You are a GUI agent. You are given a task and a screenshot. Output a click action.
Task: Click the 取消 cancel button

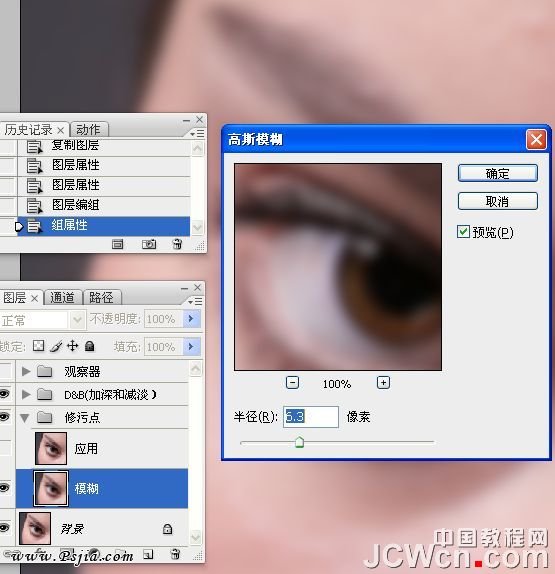[x=498, y=201]
